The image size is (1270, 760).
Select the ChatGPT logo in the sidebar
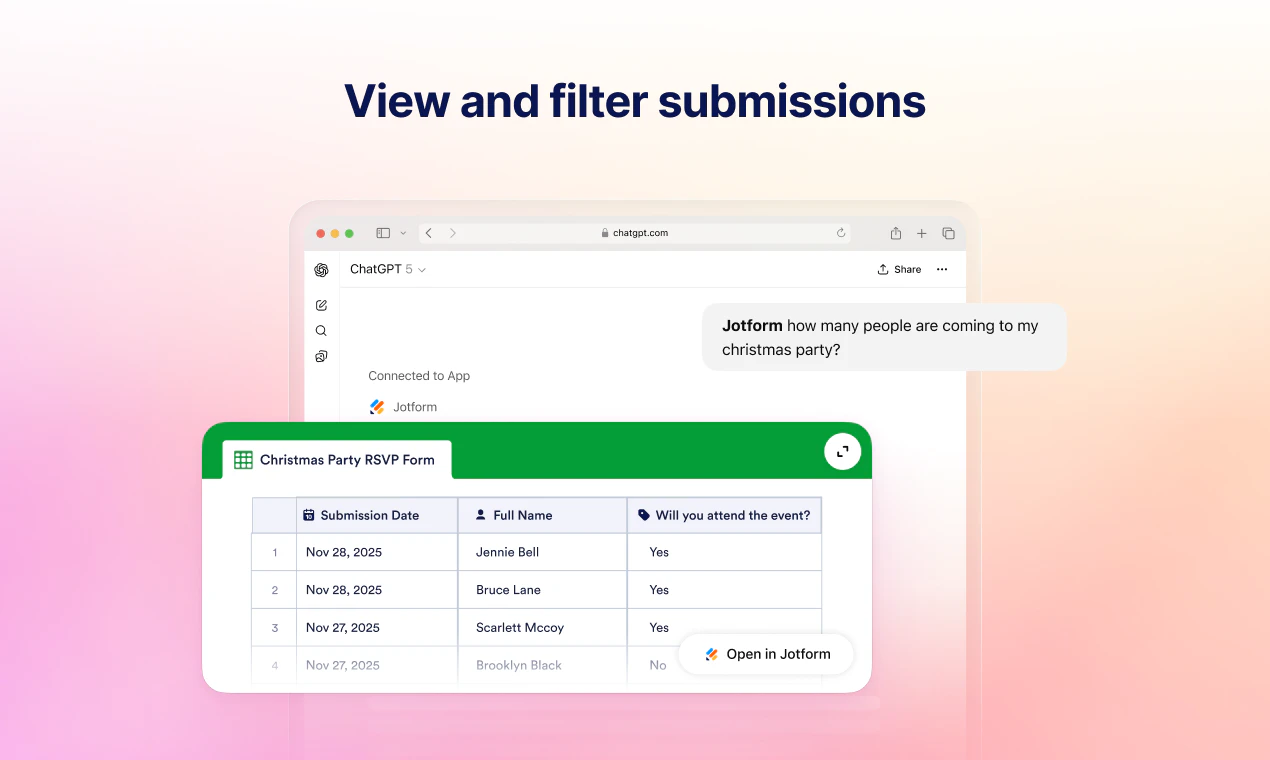point(321,269)
